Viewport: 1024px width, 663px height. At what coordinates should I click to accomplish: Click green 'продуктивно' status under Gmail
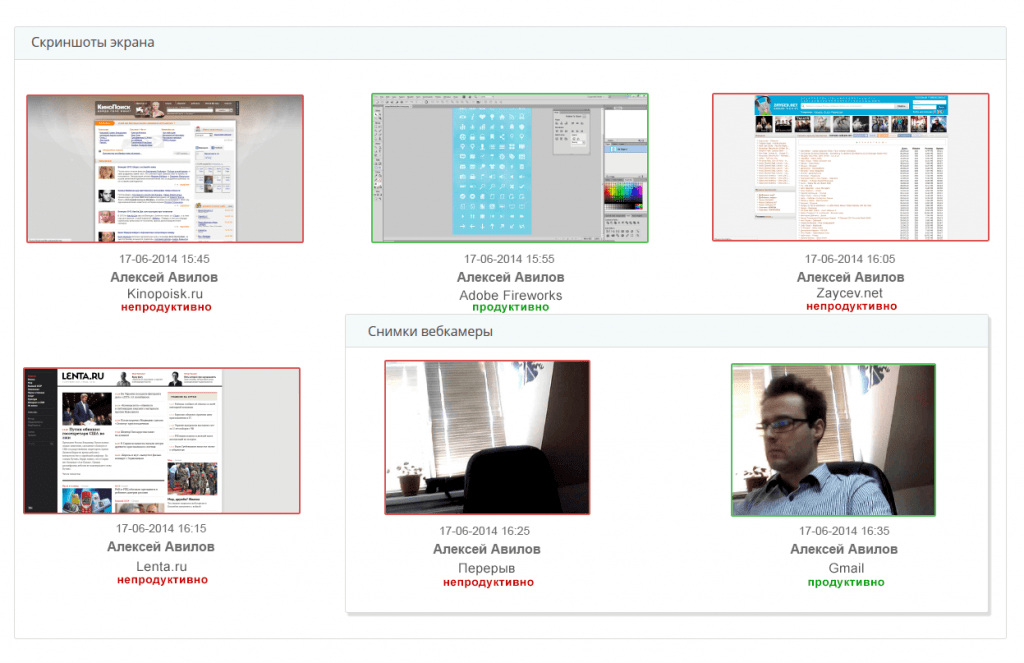(x=845, y=582)
